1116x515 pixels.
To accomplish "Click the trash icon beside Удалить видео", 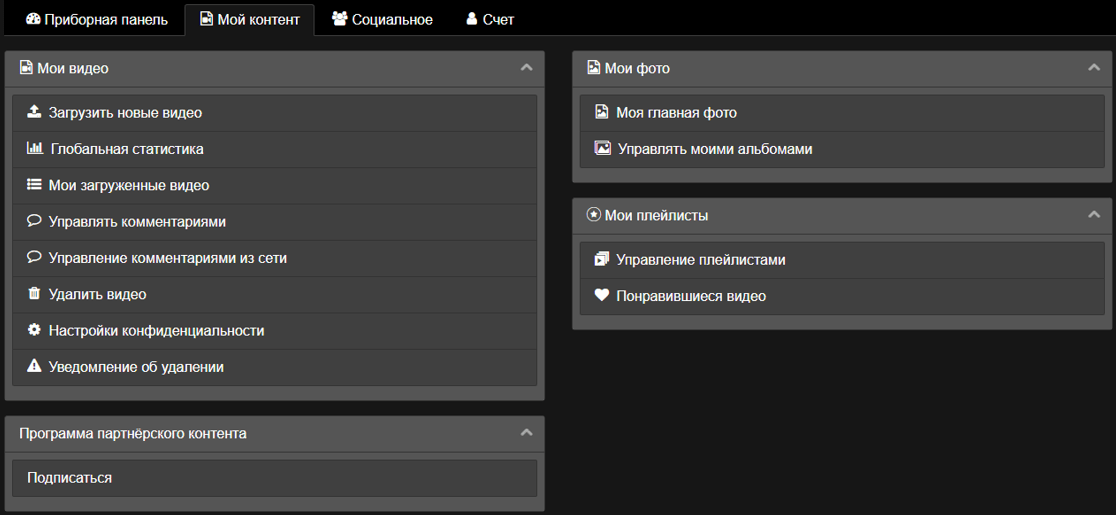I will coord(33,294).
